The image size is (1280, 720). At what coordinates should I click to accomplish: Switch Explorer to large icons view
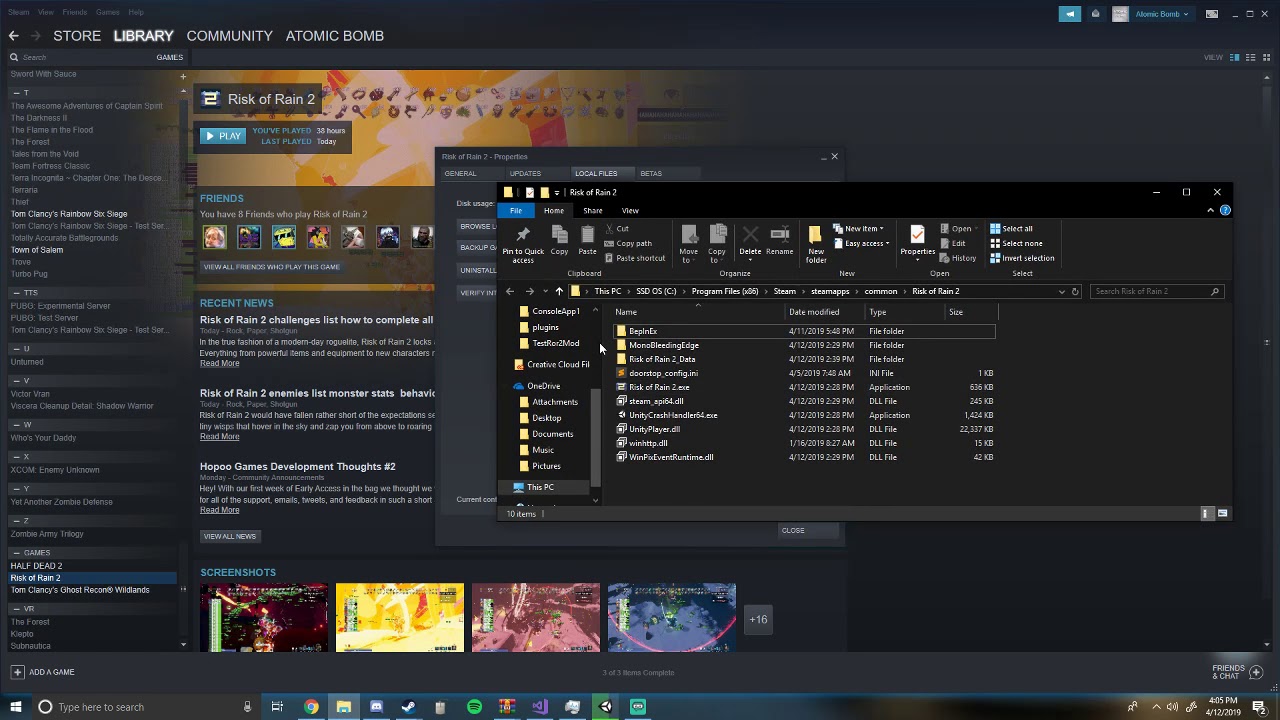1222,513
